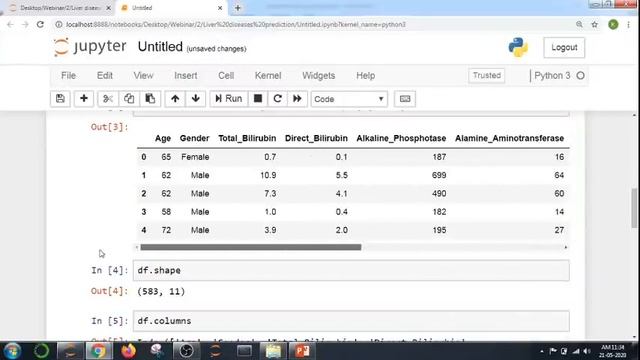
Task: Open the Kernel menu
Action: 268,76
